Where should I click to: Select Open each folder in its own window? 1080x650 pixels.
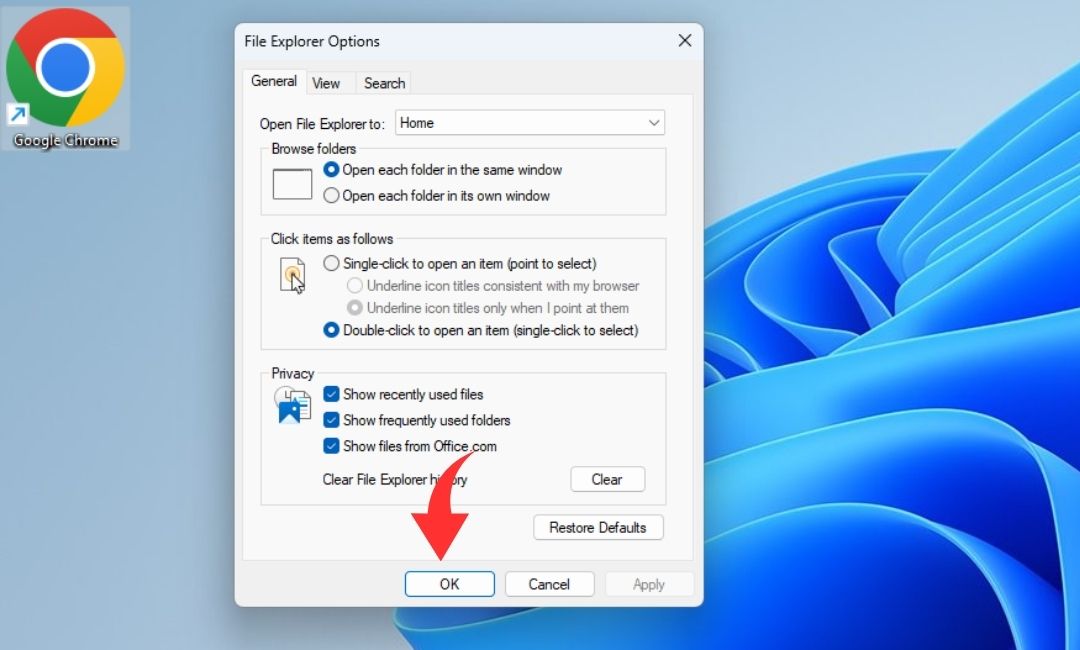click(x=332, y=196)
